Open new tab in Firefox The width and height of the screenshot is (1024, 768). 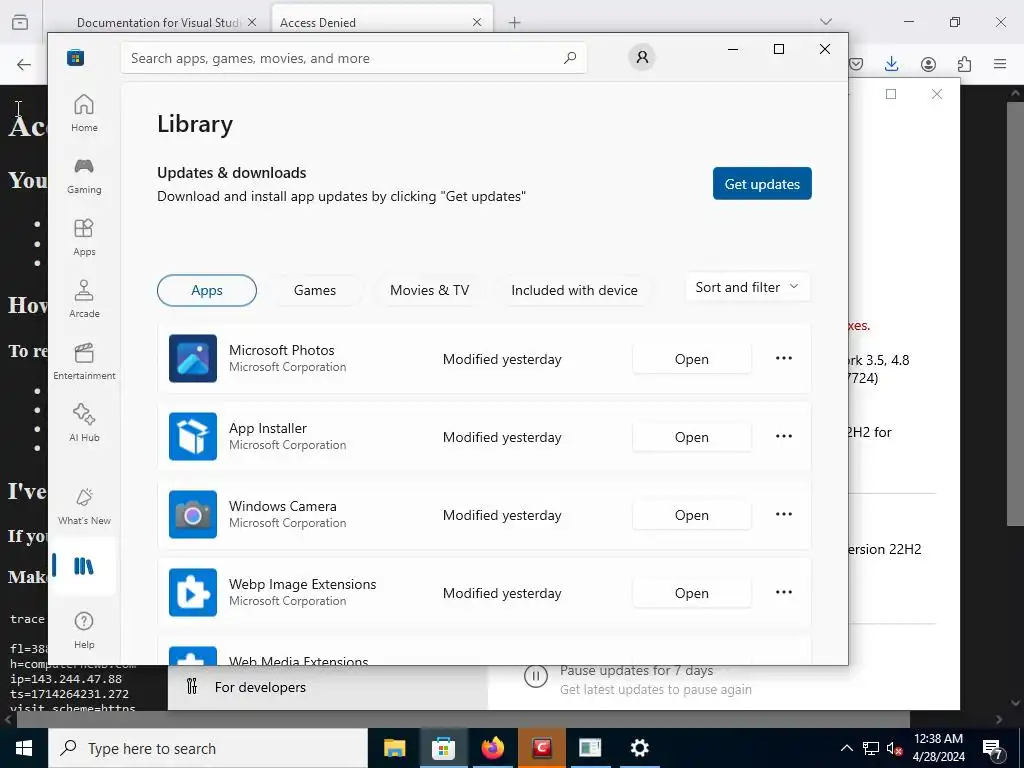coord(515,23)
